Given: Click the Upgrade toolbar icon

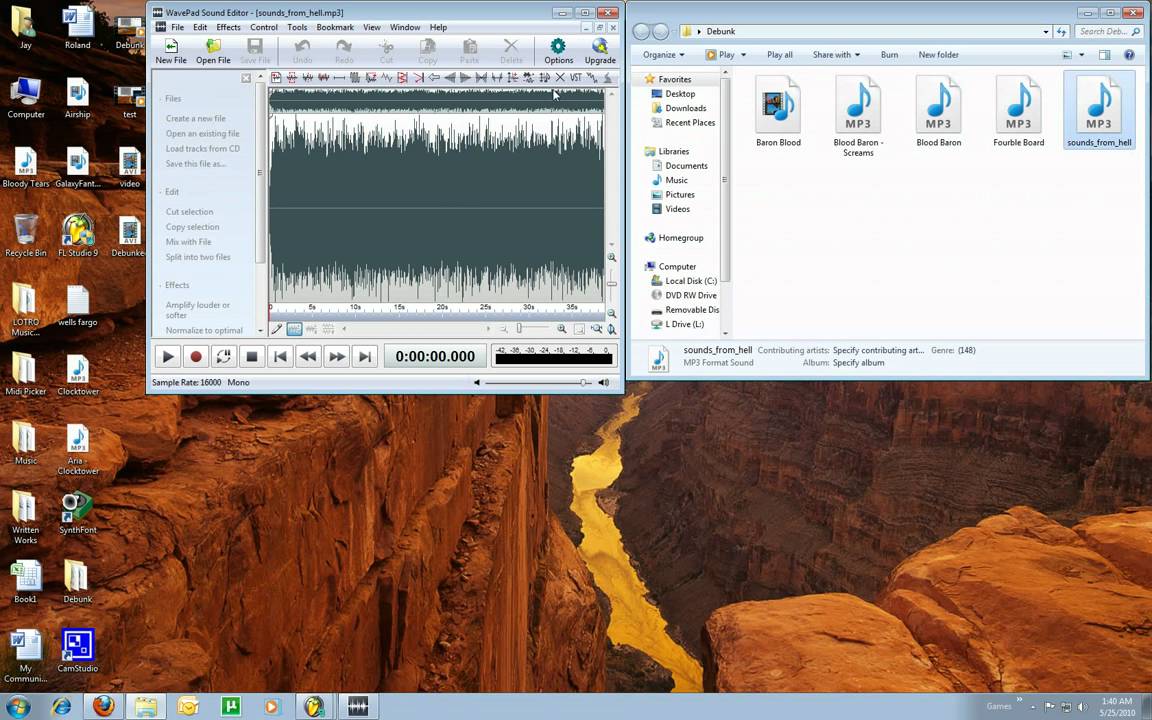Looking at the screenshot, I should coord(600,51).
